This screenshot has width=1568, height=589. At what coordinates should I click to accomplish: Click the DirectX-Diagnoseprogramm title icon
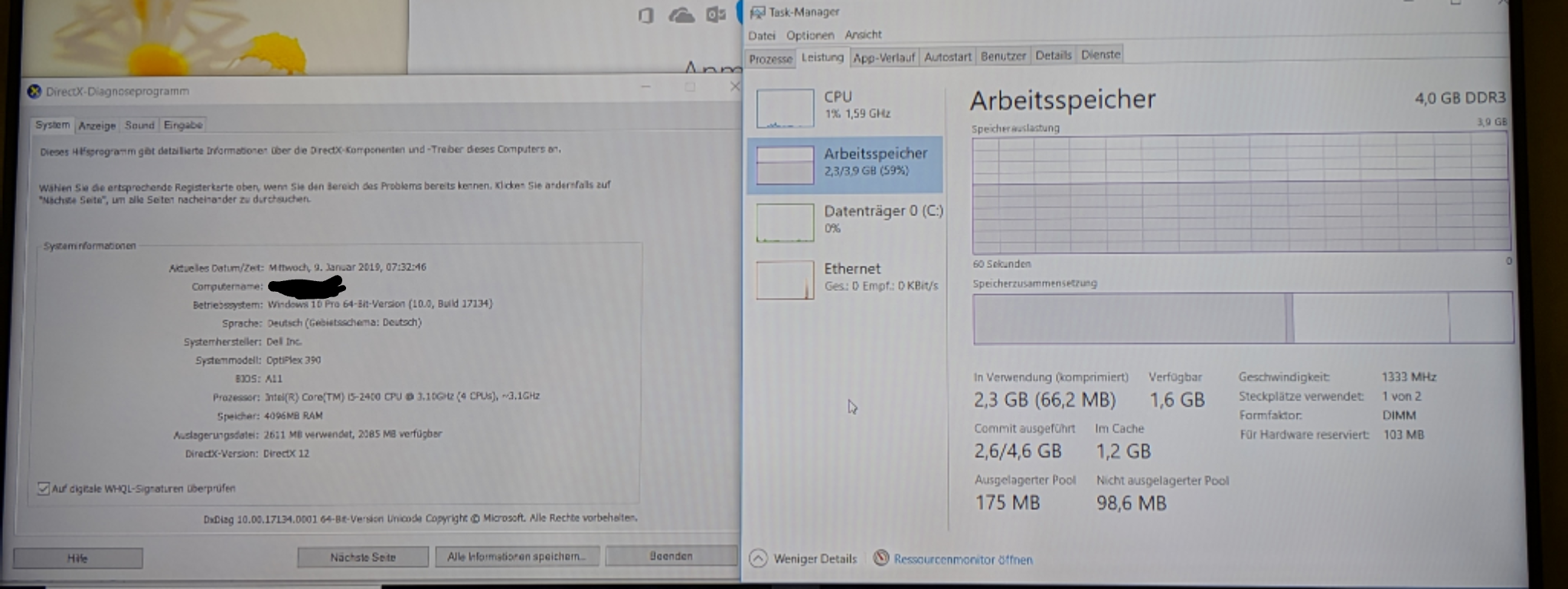34,91
